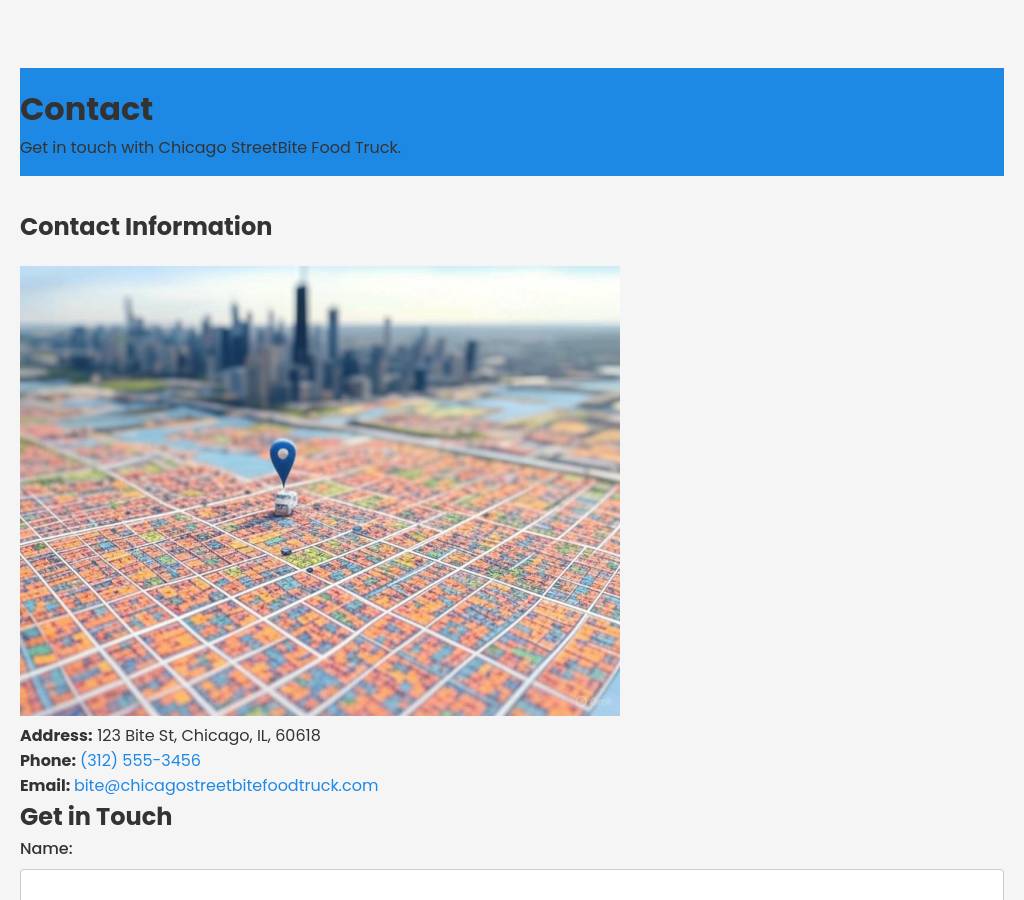Screen dimensions: 1024x900
Task: Click the Grok watermark in the map image corner
Action: pos(595,701)
